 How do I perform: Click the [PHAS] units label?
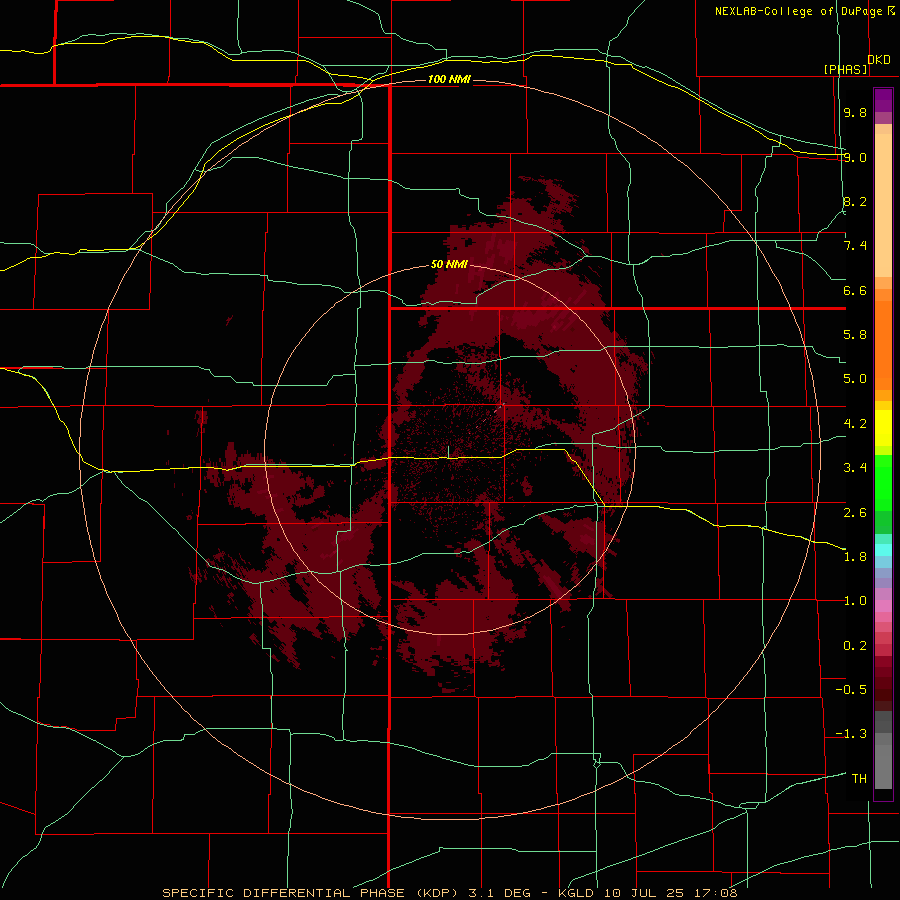tap(845, 69)
